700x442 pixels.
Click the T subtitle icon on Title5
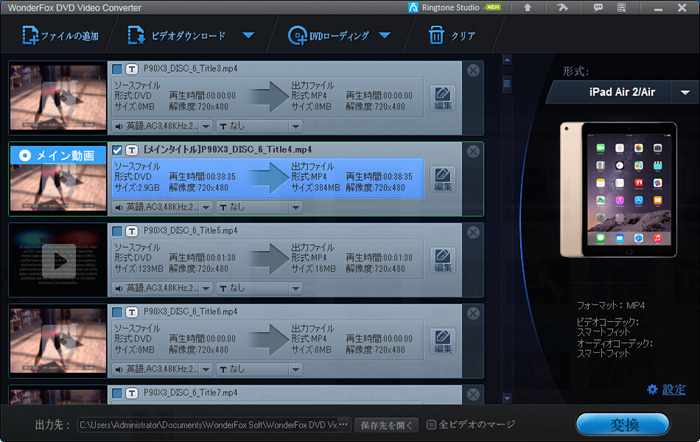[x=132, y=230]
